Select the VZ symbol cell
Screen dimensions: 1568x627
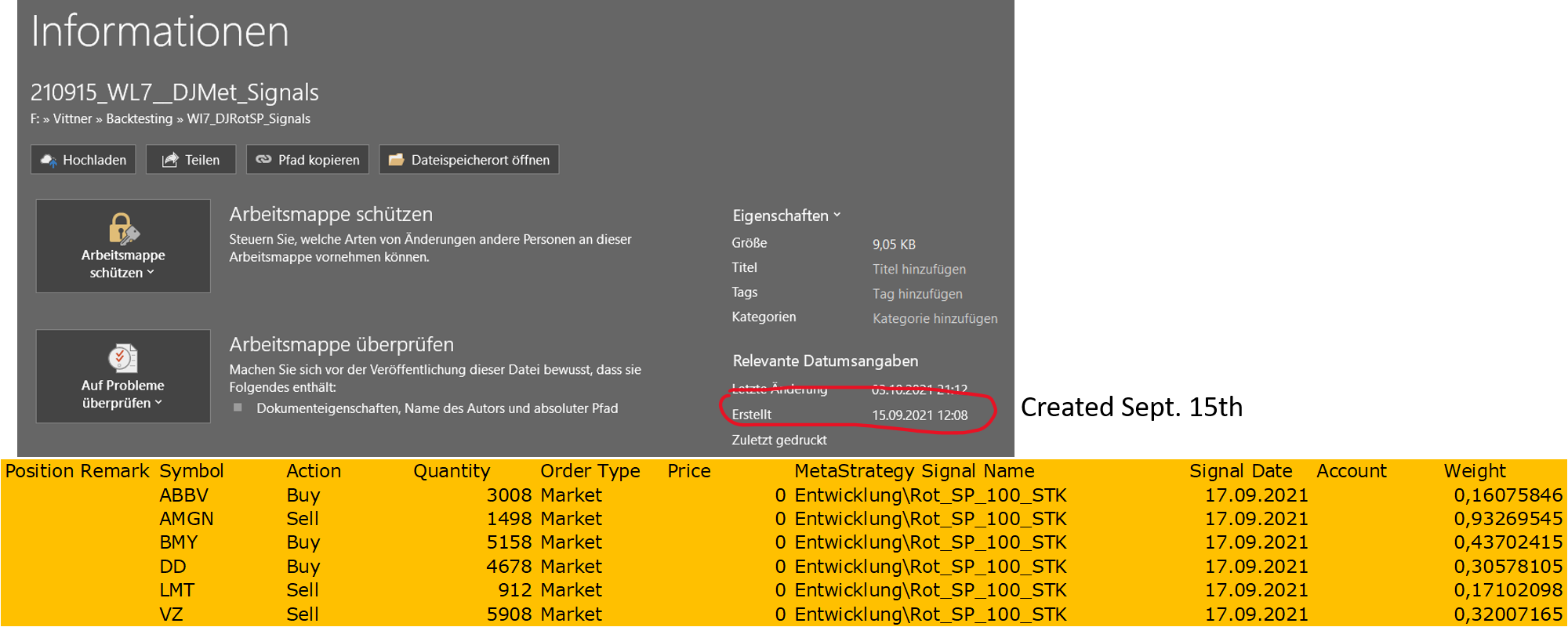point(171,614)
